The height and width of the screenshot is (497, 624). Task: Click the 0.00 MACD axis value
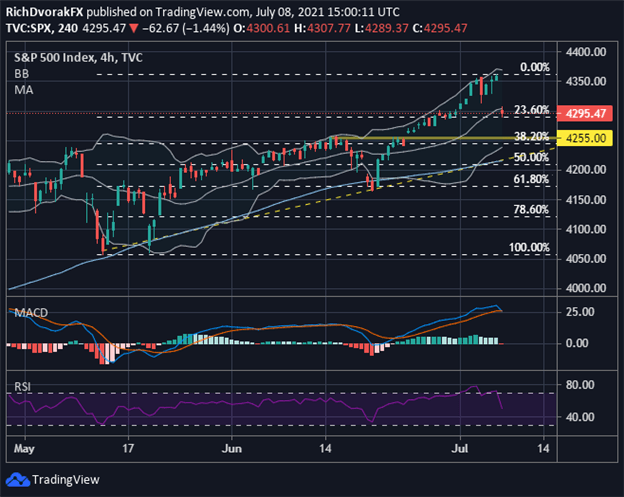577,343
